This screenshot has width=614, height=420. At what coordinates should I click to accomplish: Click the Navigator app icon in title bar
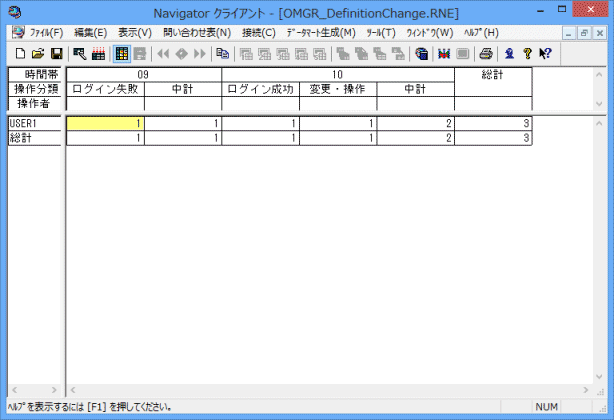[15, 12]
